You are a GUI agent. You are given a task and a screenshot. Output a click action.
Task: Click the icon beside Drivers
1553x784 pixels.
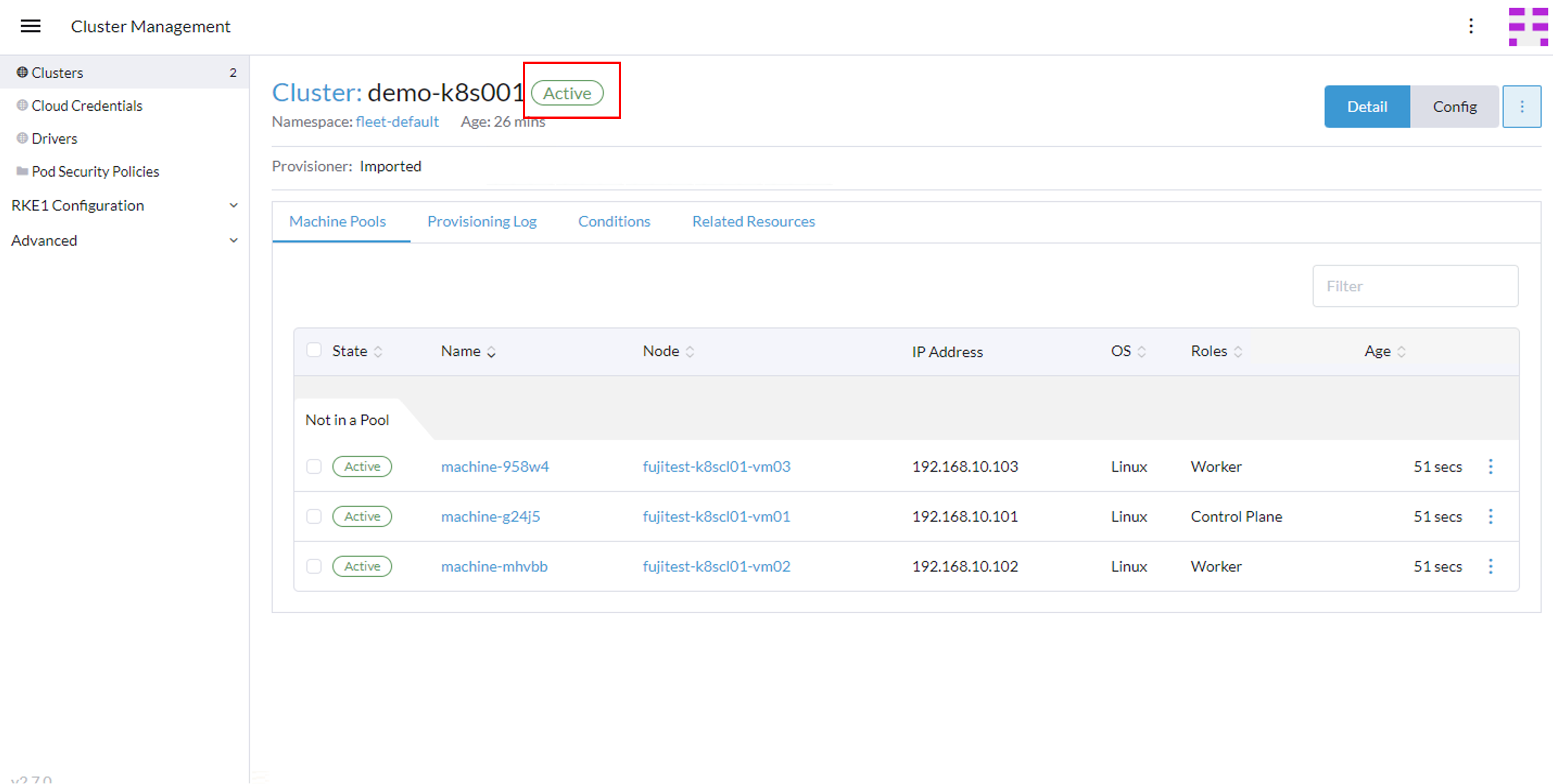coord(22,138)
